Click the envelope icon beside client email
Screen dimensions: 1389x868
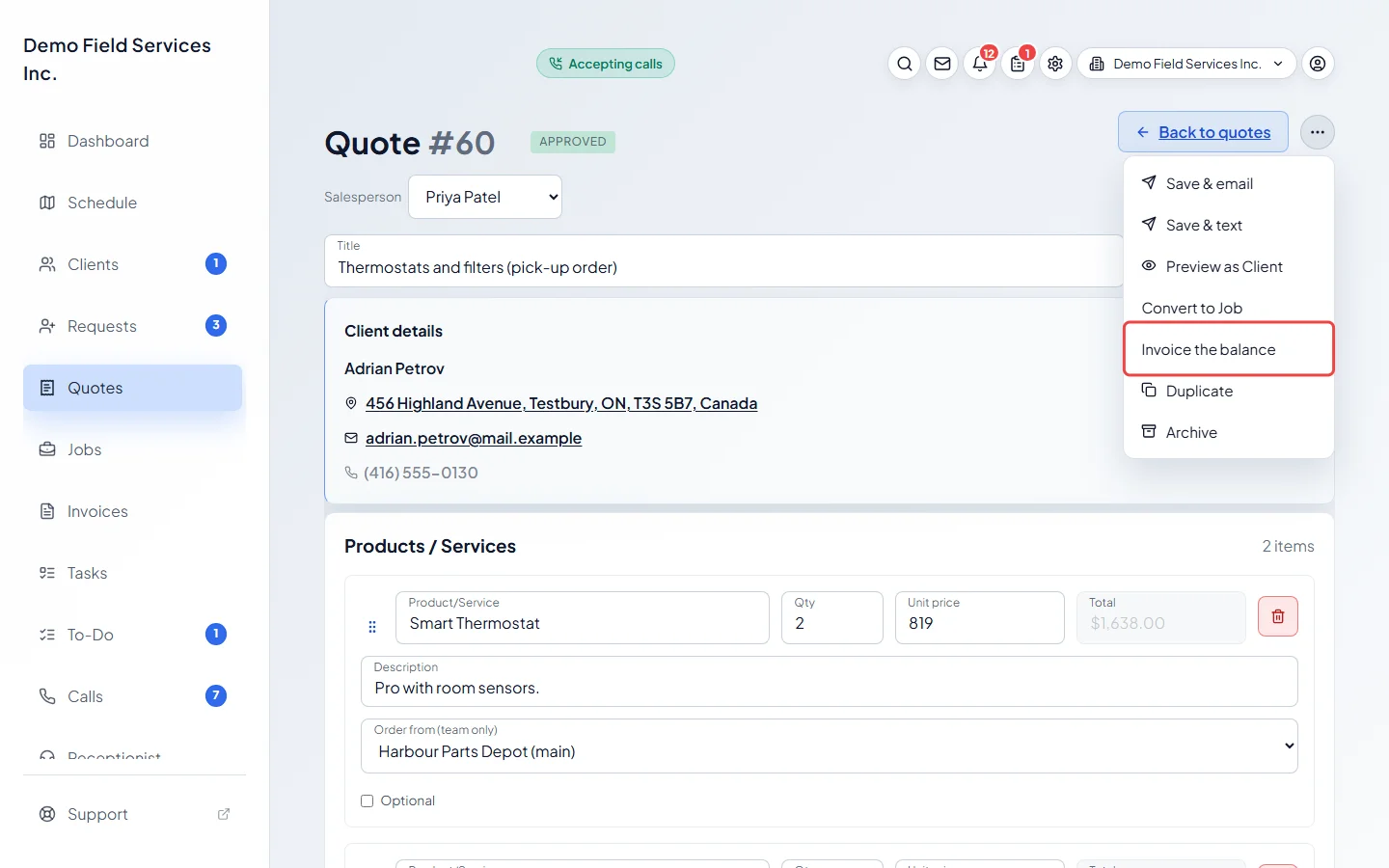pyautogui.click(x=351, y=438)
